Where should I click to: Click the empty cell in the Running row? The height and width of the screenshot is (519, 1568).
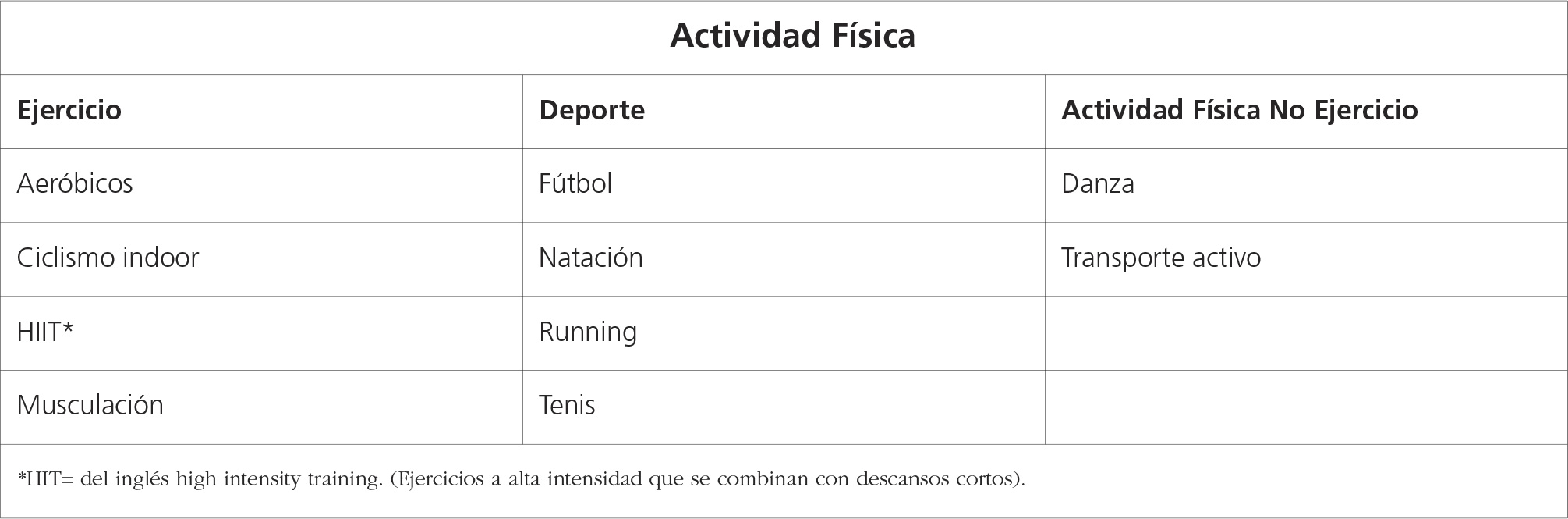1305,332
